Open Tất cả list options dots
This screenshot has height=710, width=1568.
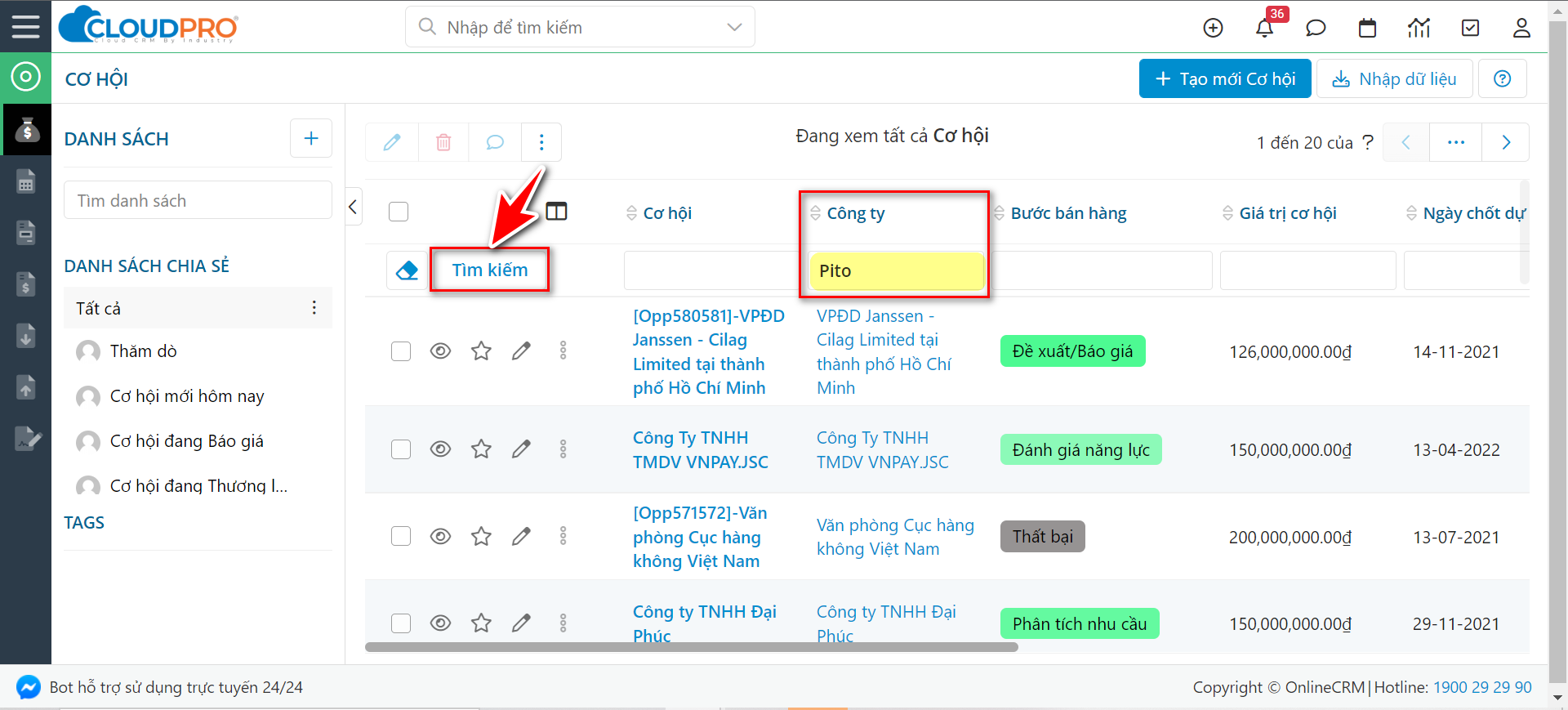(x=314, y=308)
